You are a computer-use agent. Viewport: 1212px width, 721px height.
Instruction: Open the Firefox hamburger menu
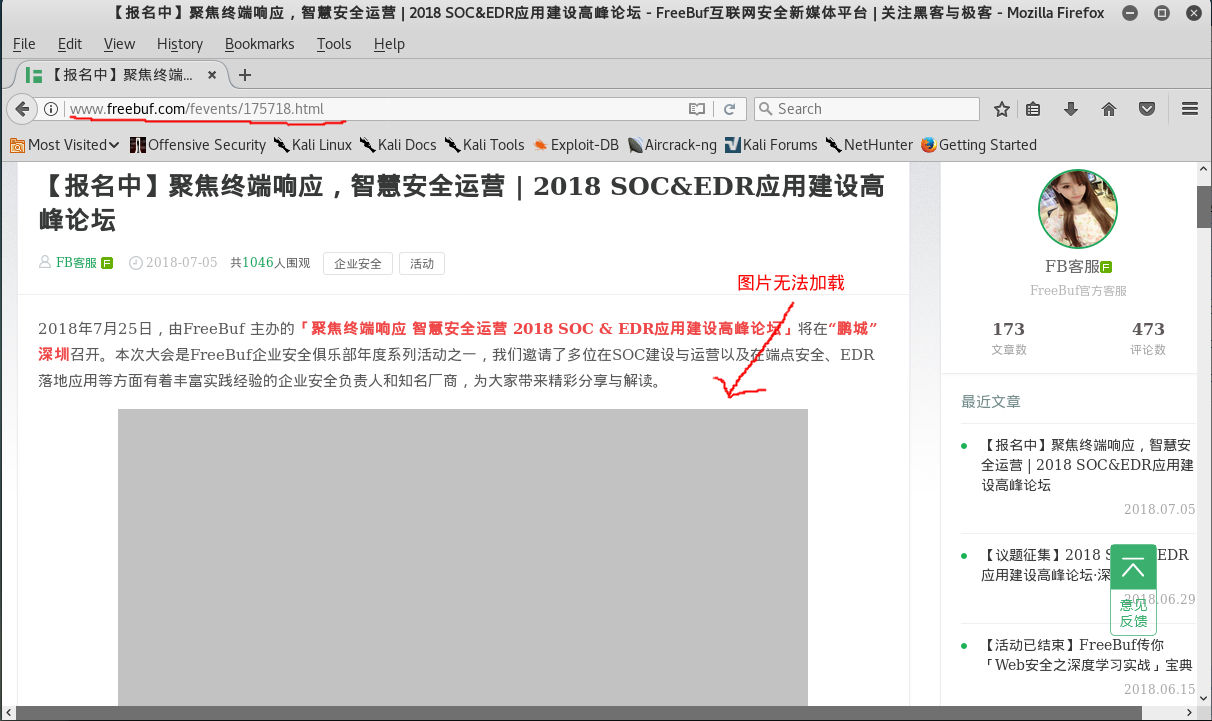tap(1189, 109)
